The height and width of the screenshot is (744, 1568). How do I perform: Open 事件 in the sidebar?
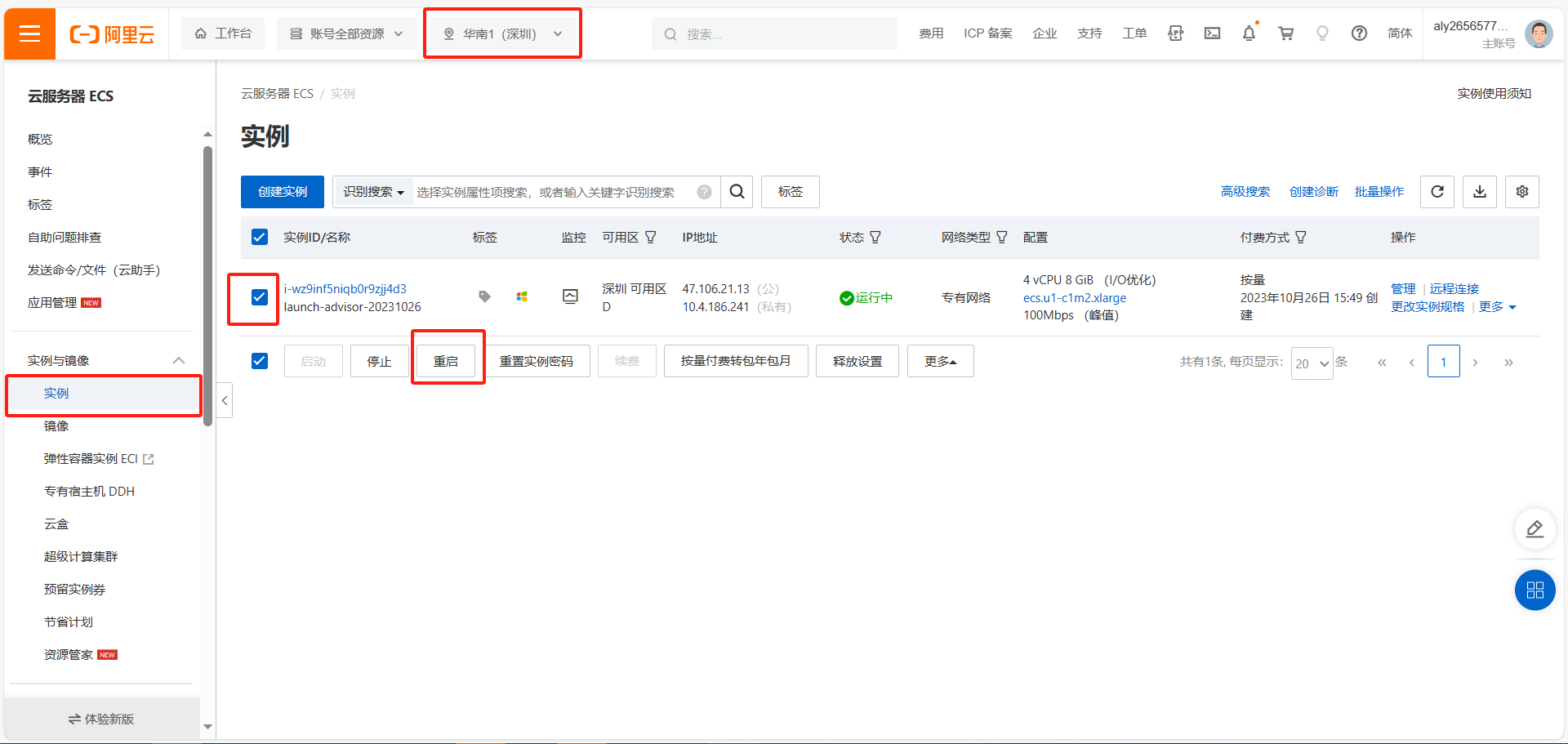tap(40, 172)
